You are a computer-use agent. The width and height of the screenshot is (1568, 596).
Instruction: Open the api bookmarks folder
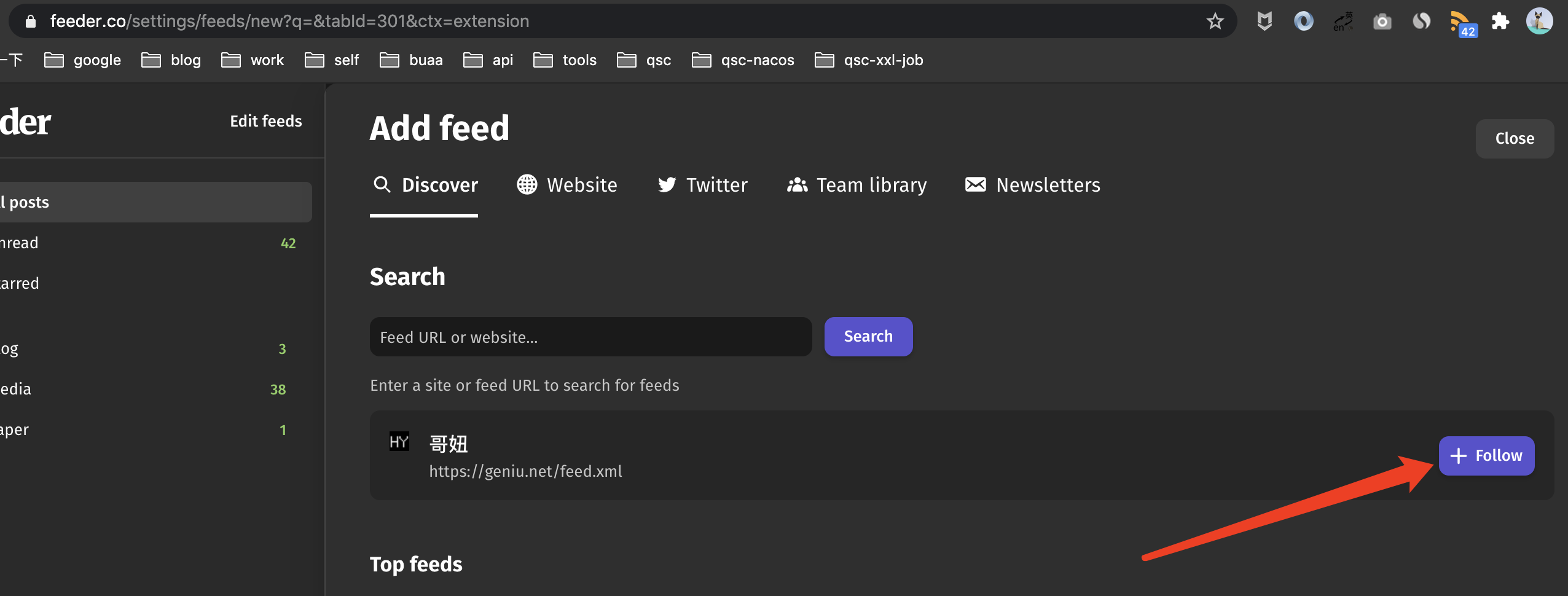[488, 60]
